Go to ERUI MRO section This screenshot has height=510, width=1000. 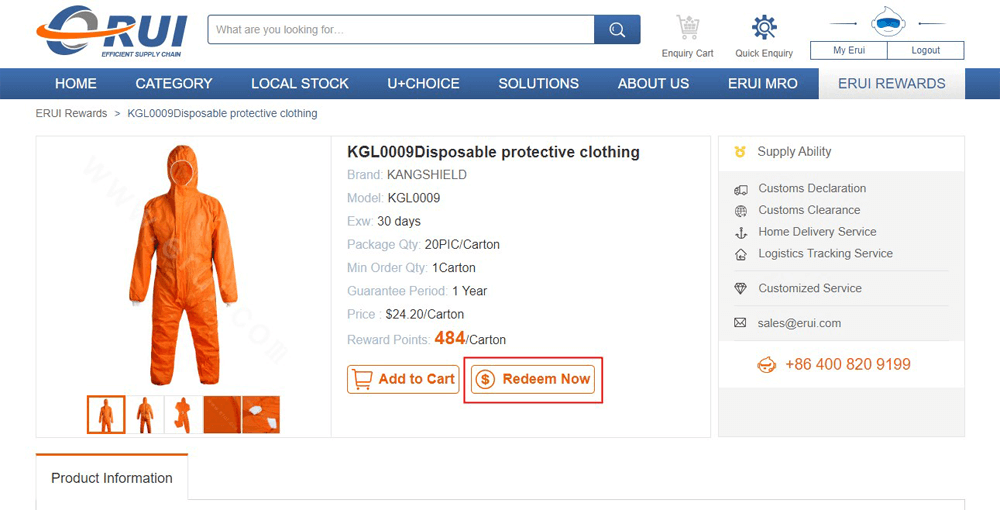click(x=763, y=84)
